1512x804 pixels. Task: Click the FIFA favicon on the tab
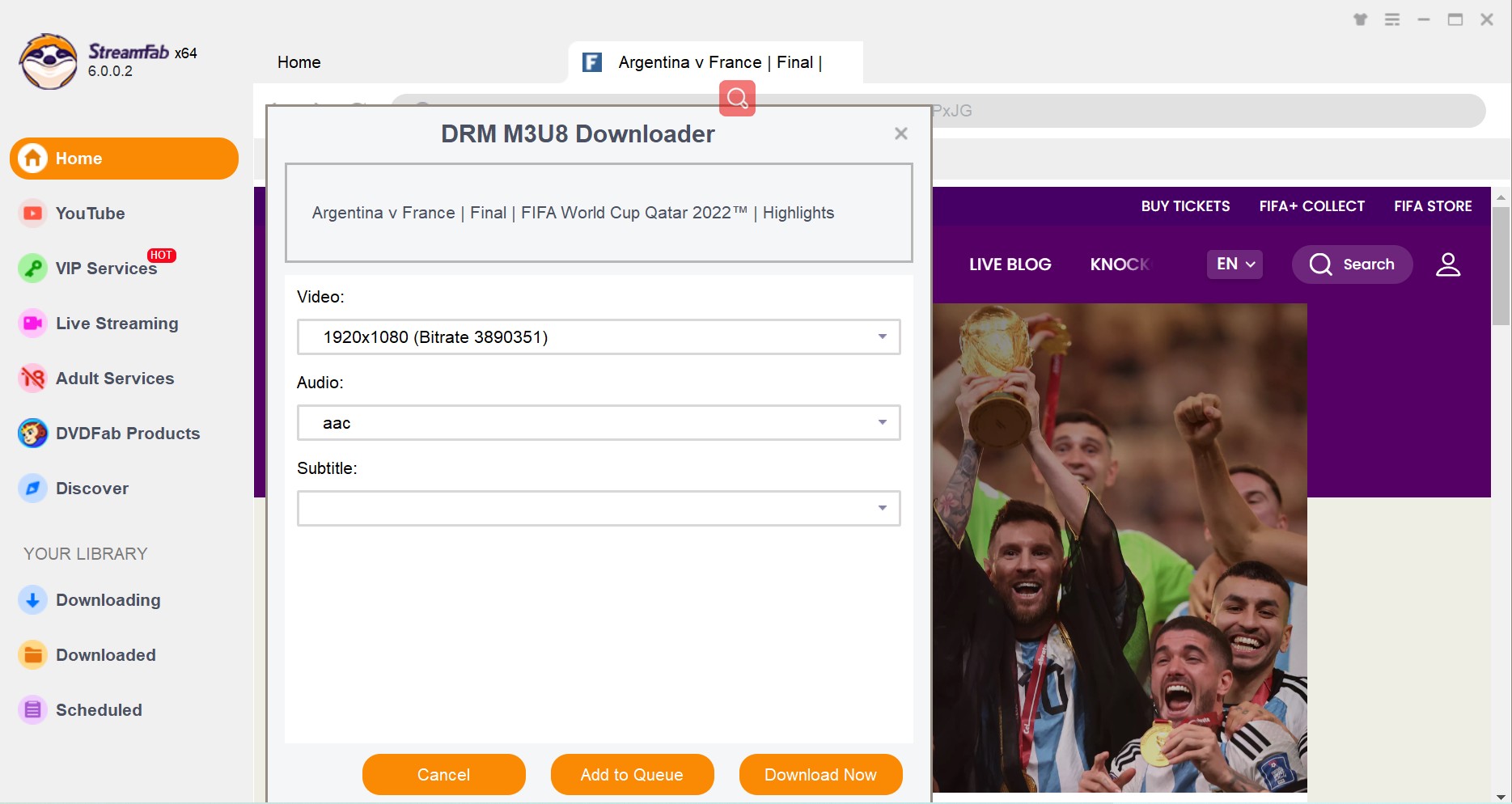[x=592, y=62]
